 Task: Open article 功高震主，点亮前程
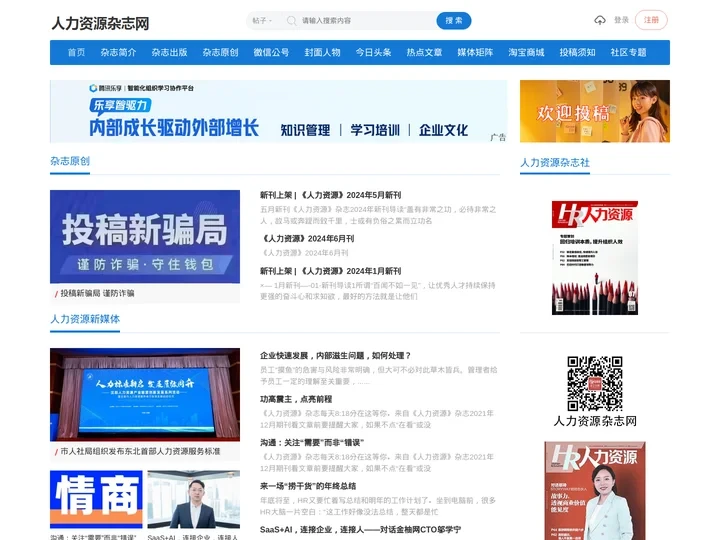pos(296,399)
